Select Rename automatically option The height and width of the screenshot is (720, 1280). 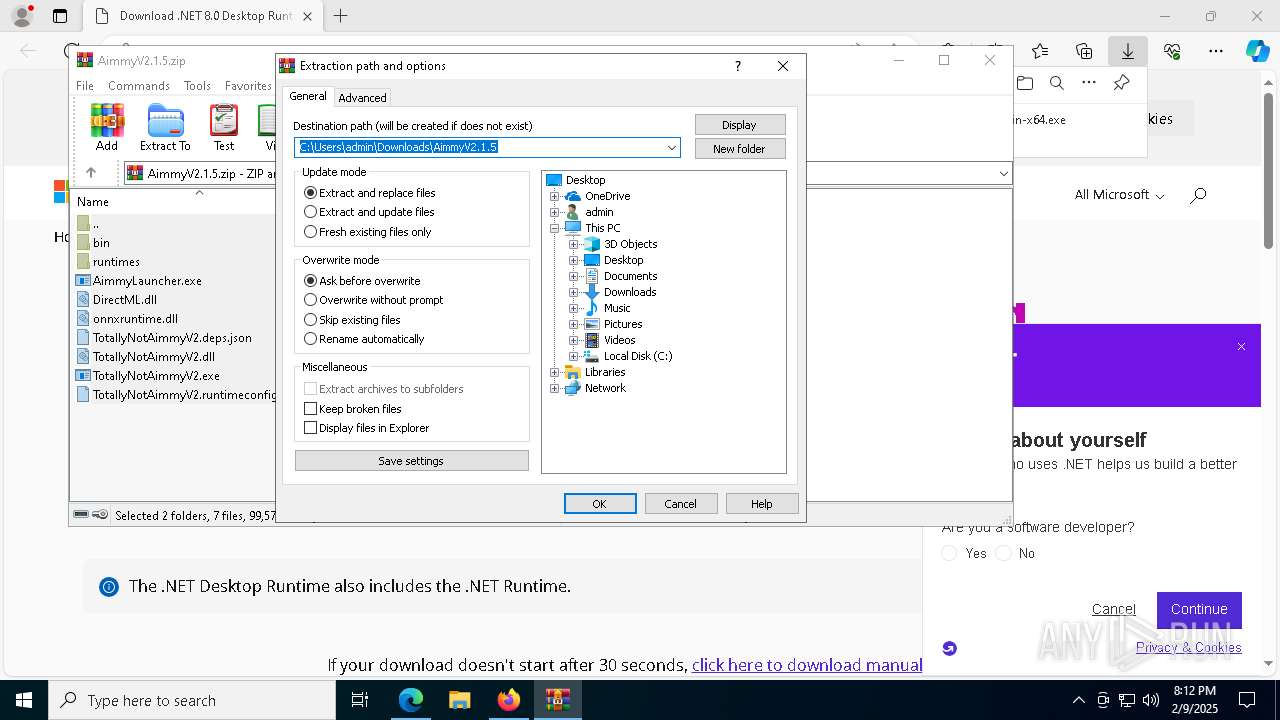click(364, 339)
